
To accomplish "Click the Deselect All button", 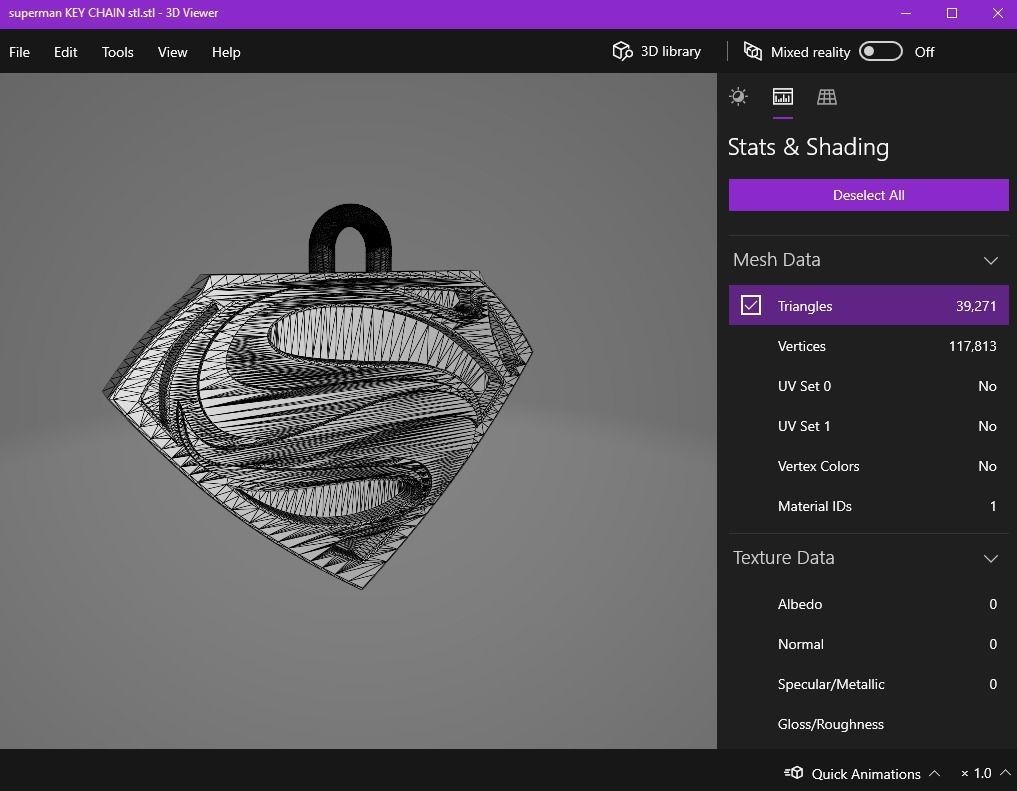I will (868, 195).
